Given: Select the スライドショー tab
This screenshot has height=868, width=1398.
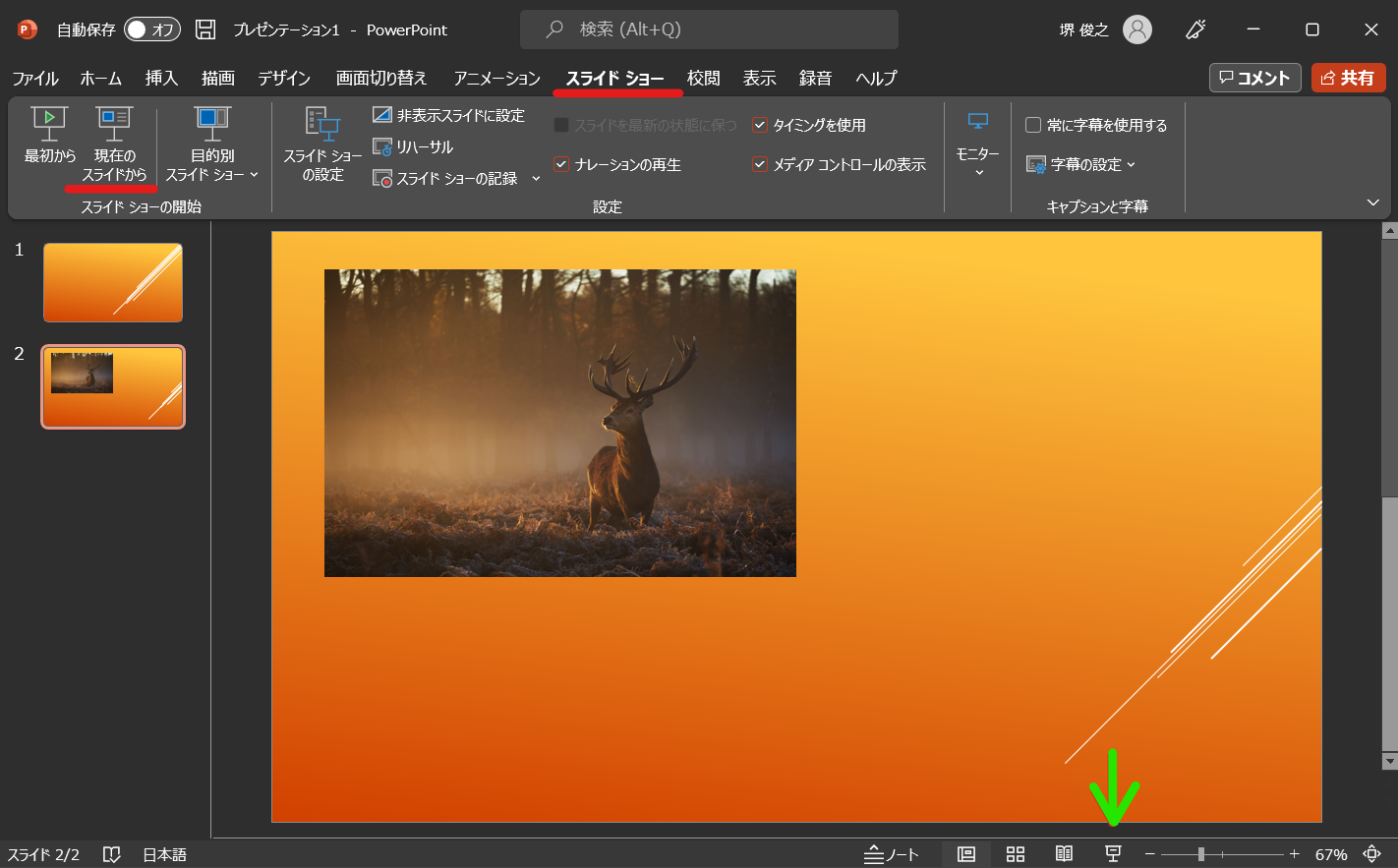Looking at the screenshot, I should coord(615,78).
